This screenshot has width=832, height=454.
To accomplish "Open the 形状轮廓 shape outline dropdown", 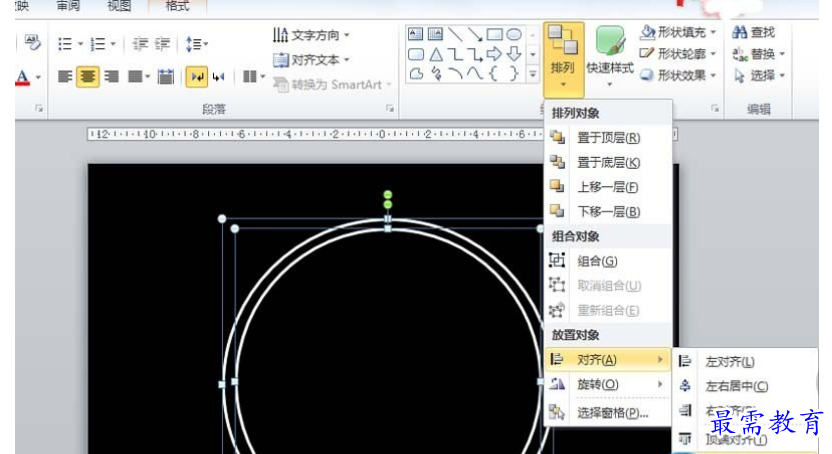I will pyautogui.click(x=678, y=54).
